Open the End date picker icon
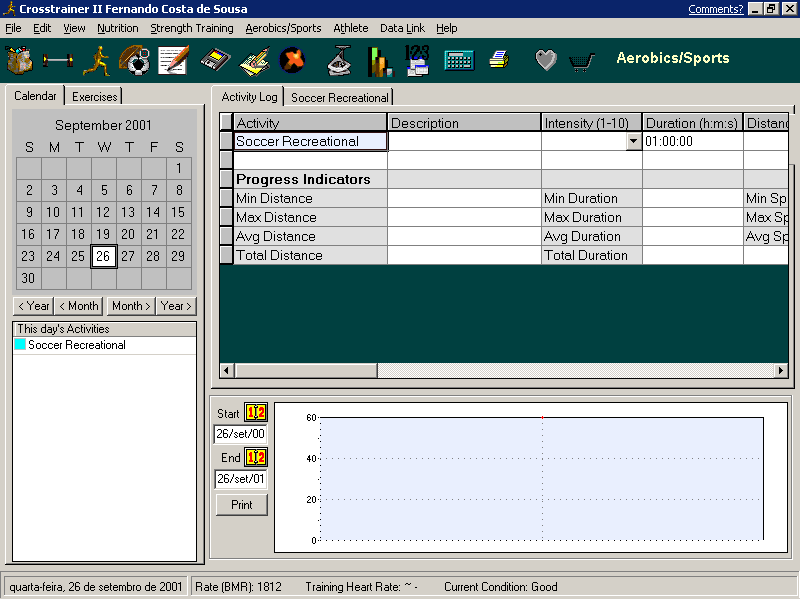This screenshot has width=800, height=600. [256, 458]
